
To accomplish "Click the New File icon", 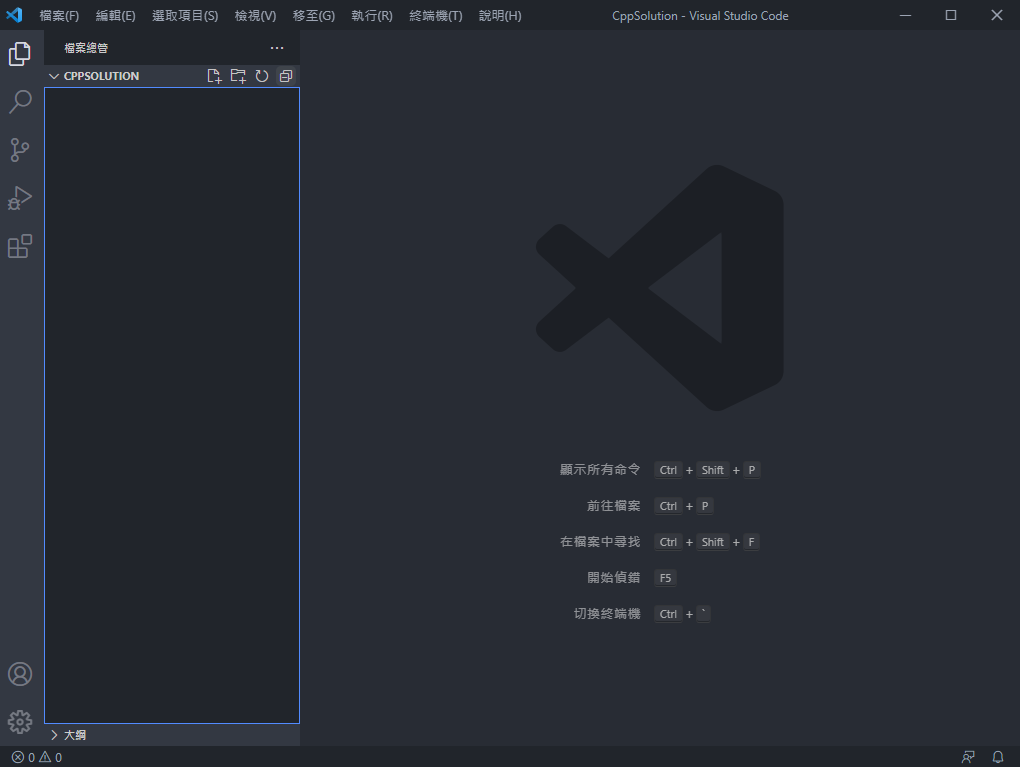I will click(214, 76).
